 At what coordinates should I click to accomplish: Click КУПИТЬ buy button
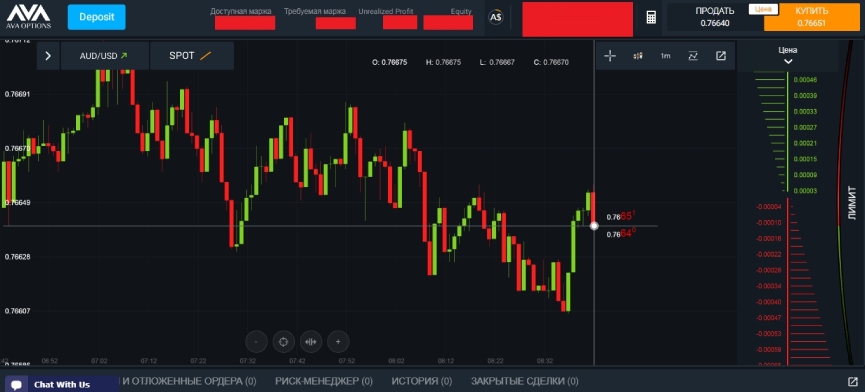811,17
